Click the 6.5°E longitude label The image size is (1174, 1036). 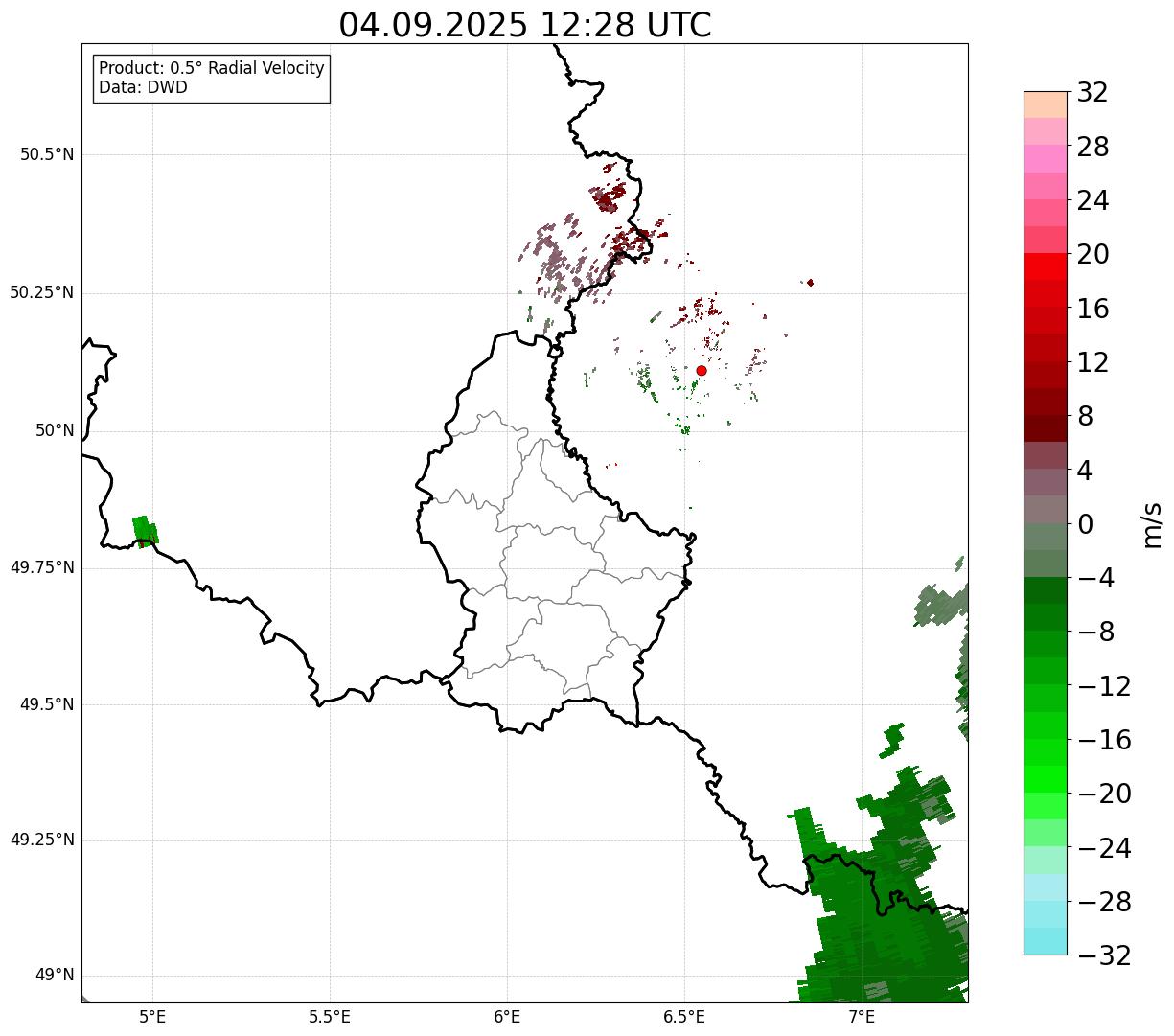coord(684,1017)
